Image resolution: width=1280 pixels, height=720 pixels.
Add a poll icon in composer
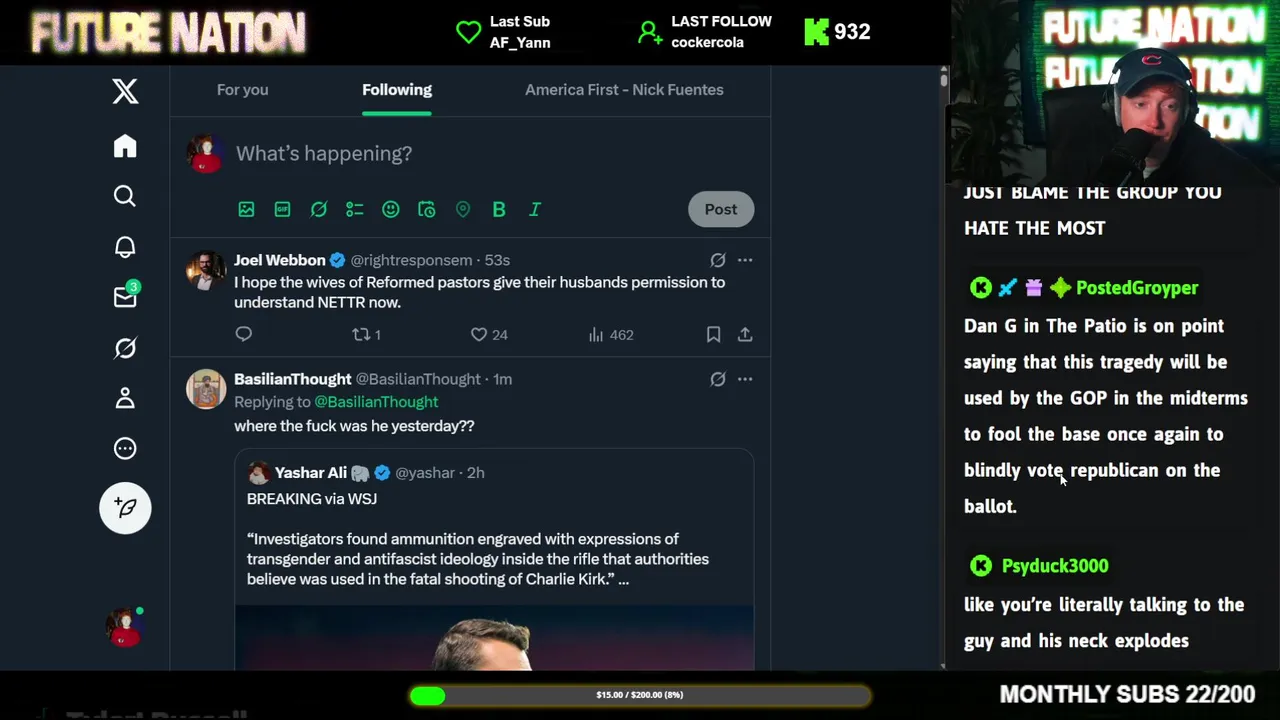pos(354,209)
